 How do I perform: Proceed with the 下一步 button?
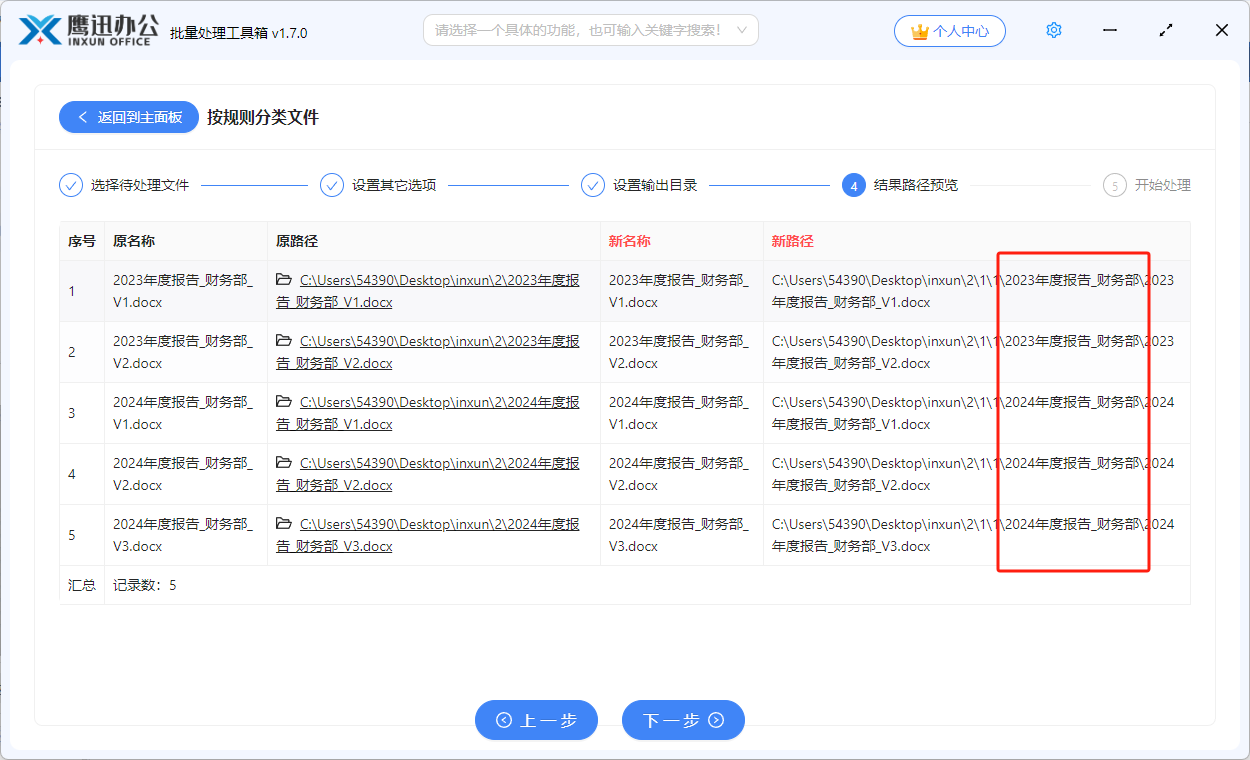683,720
